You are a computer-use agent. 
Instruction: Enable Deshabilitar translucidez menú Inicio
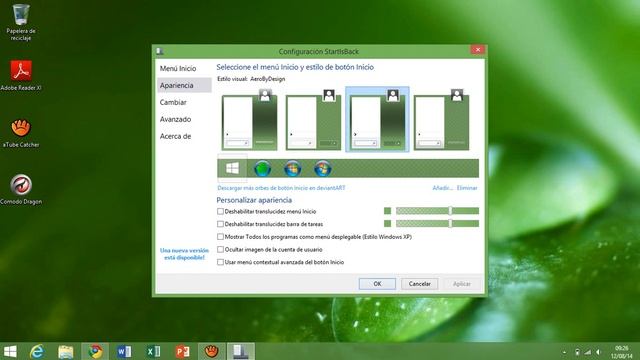(220, 211)
